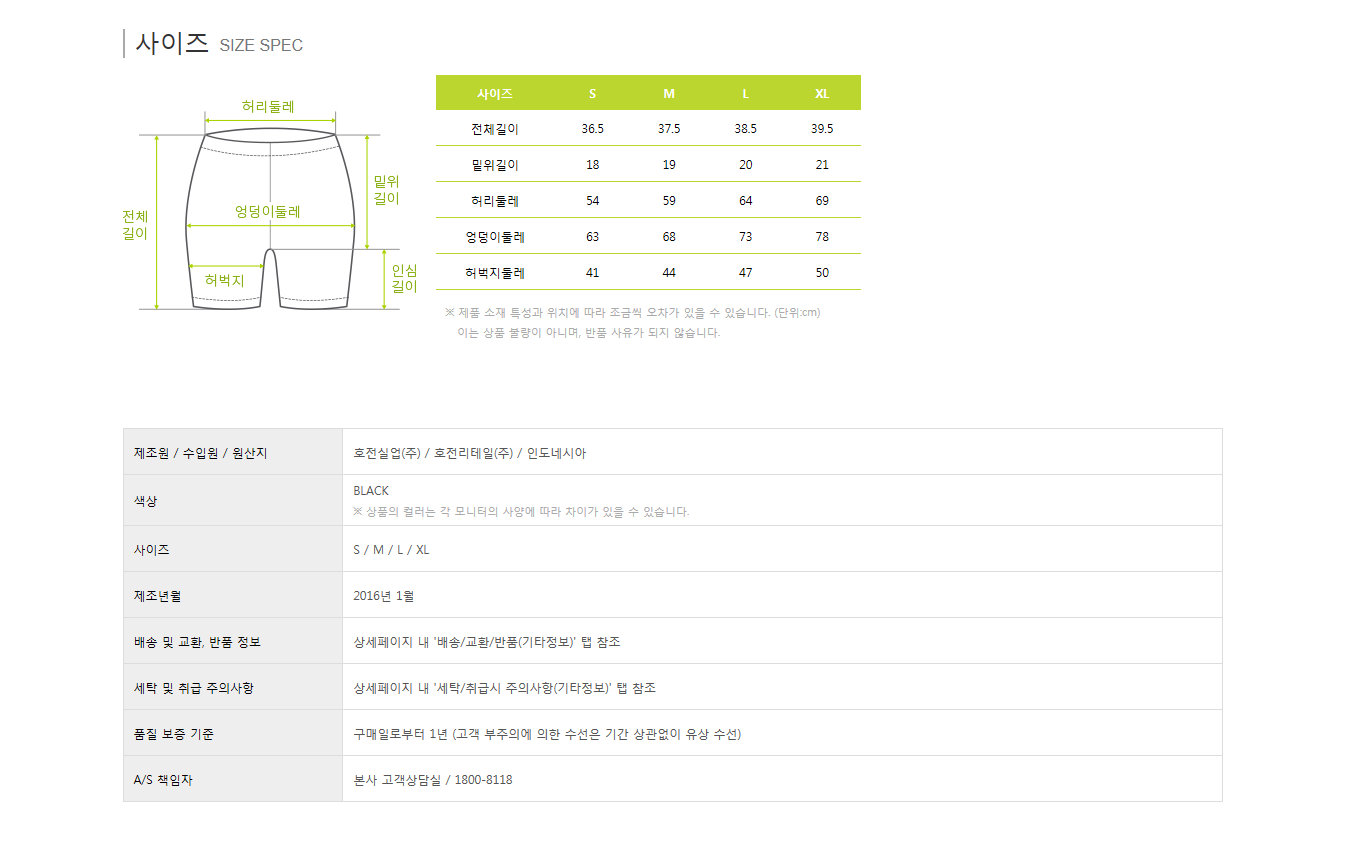Click the 인심 길이 label on the diagram
1372x843 pixels.
pos(404,278)
